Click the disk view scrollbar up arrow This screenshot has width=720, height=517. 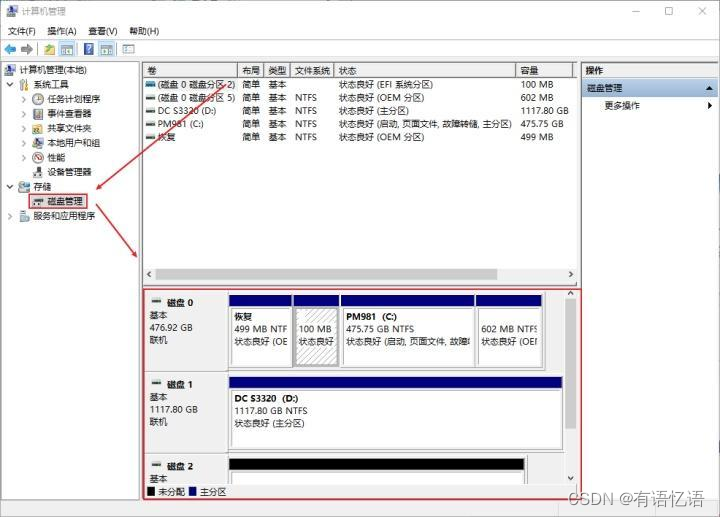click(570, 293)
